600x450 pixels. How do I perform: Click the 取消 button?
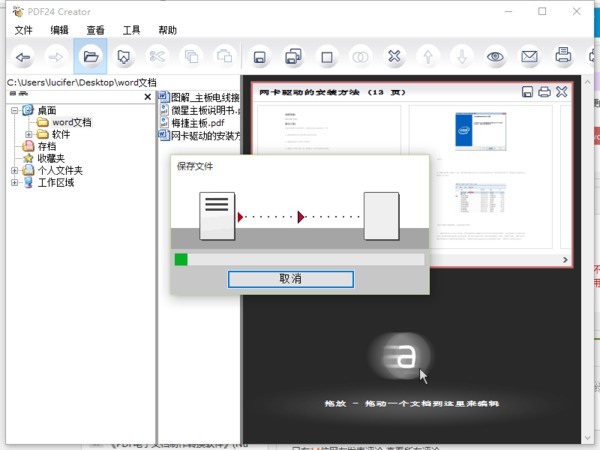(x=290, y=278)
